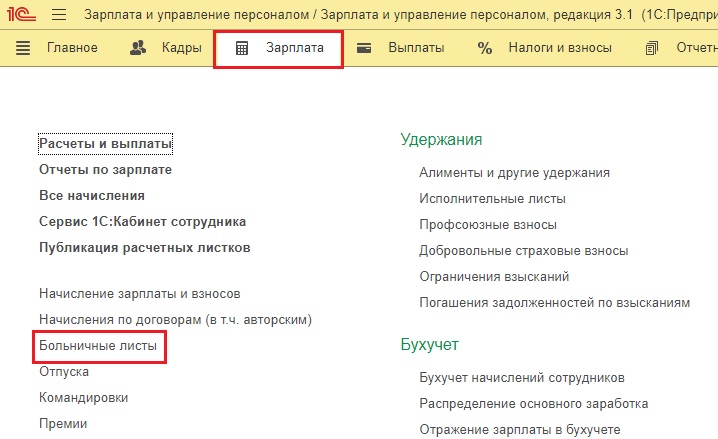Viewport: 718px width, 439px height.
Task: Click the people icon for Кадры
Action: [x=138, y=48]
